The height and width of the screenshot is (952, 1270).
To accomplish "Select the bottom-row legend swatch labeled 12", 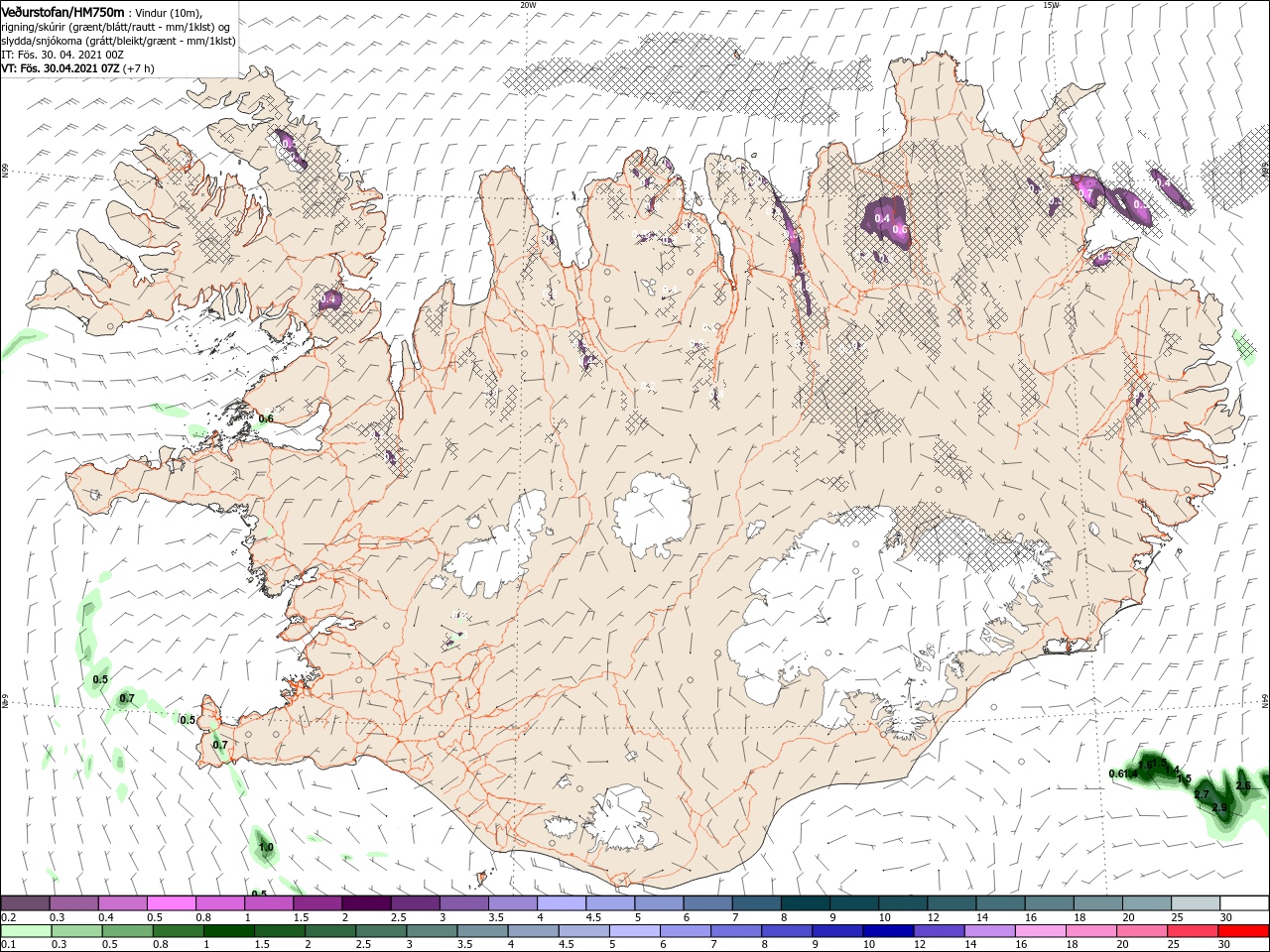I will (x=939, y=932).
